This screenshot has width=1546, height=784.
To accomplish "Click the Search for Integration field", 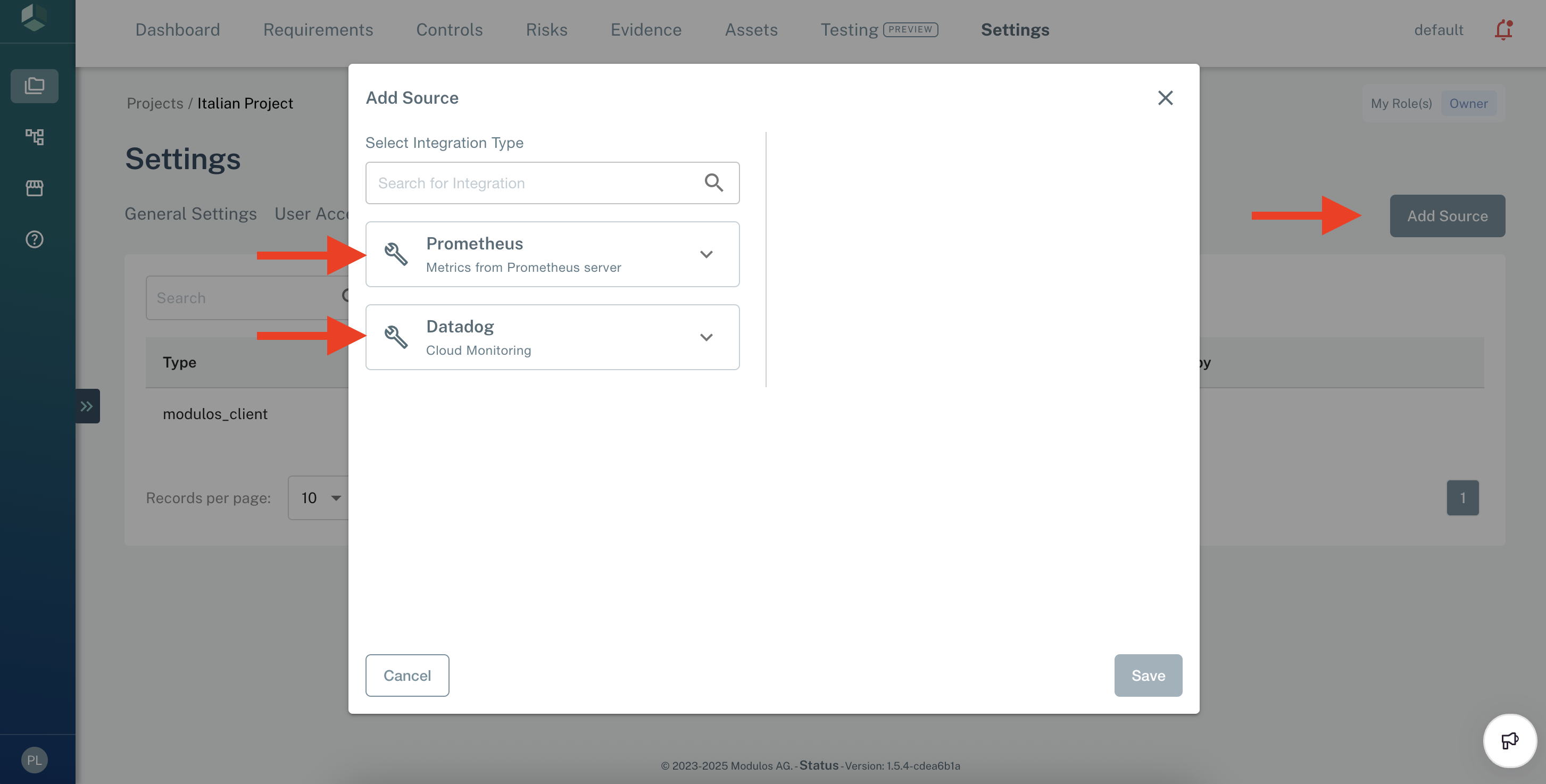I will point(534,183).
